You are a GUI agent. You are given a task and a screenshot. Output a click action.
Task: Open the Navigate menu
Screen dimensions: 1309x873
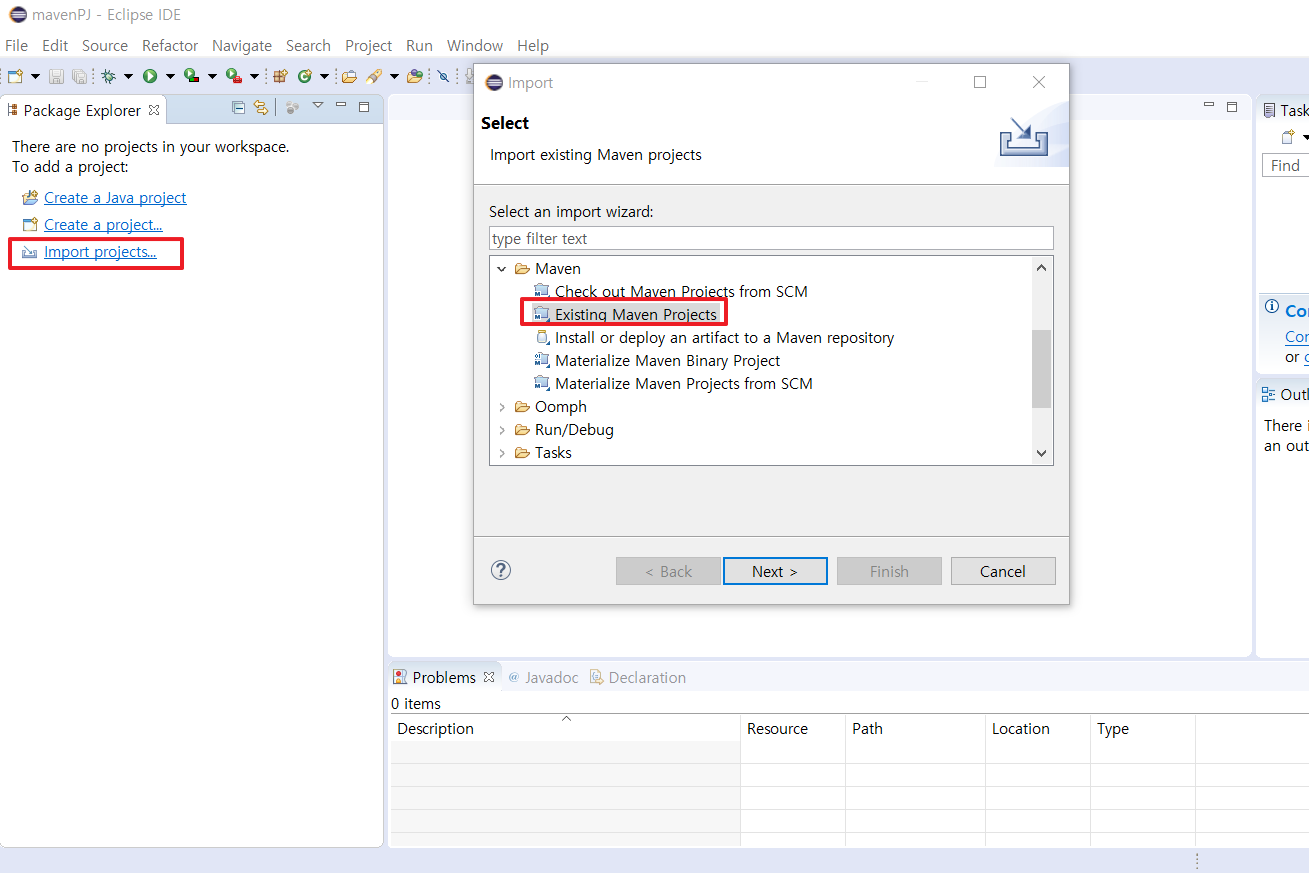tap(242, 45)
